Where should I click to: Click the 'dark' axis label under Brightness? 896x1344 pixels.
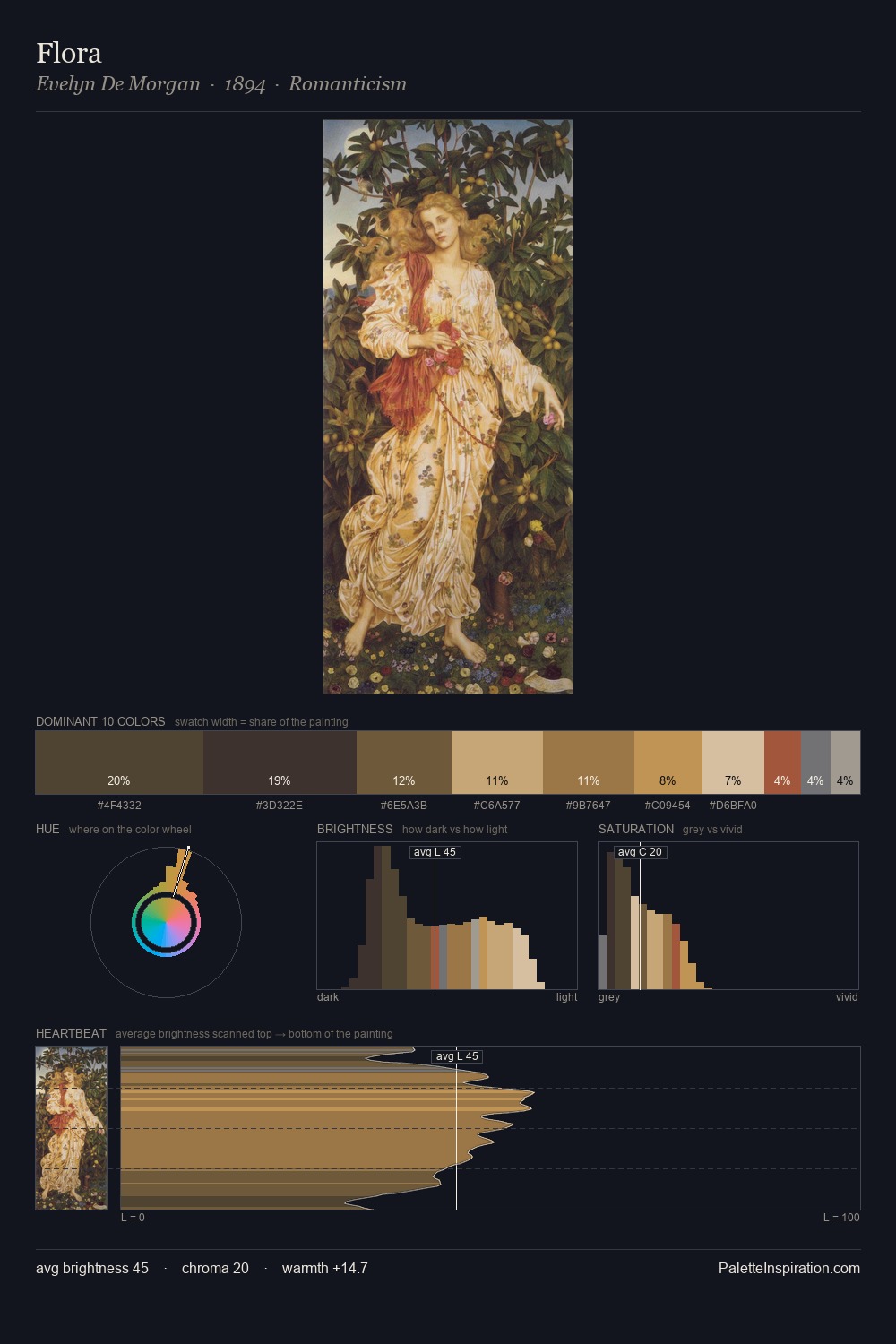(x=328, y=997)
